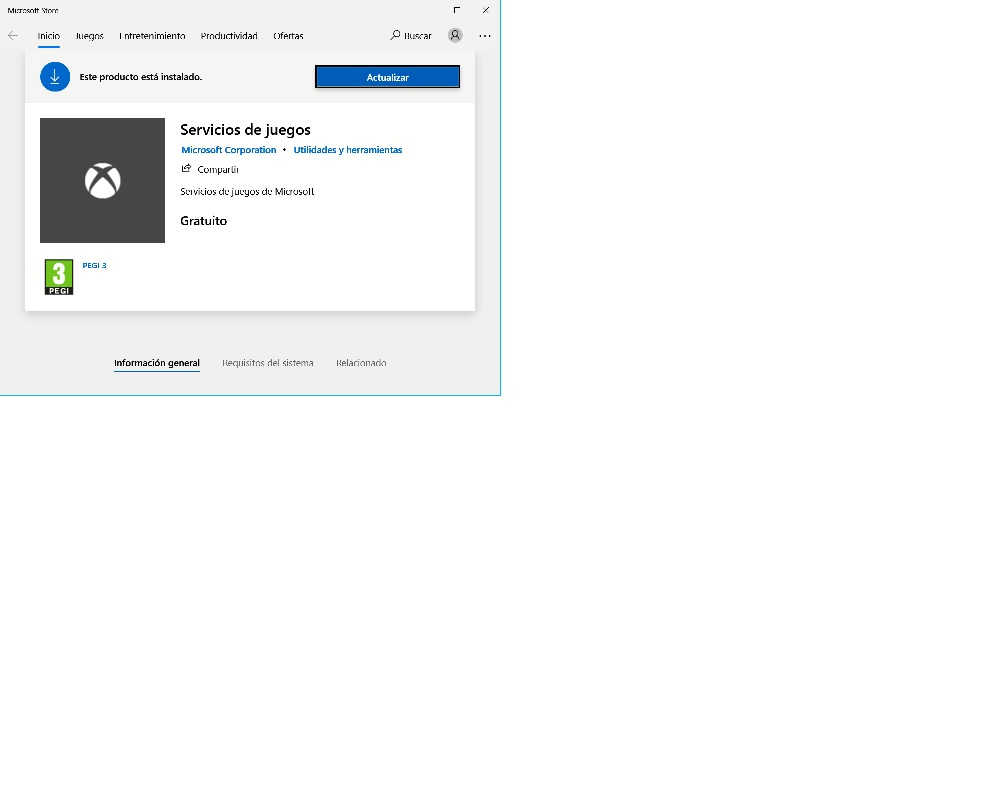Click the 'Servicios de juegos de Microsoft' description

coord(247,191)
